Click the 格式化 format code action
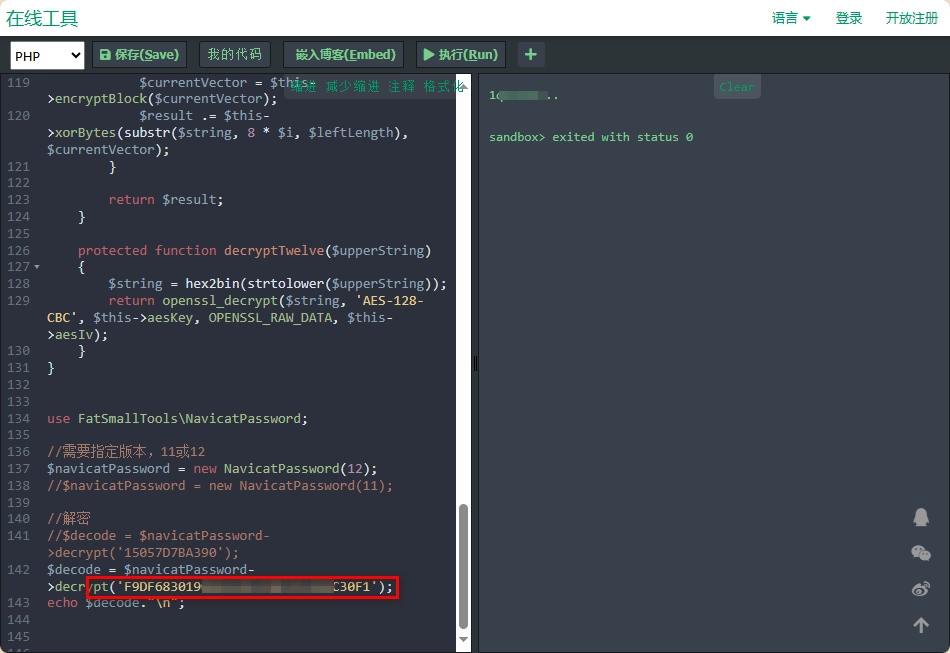The height and width of the screenshot is (653, 950). [x=444, y=87]
